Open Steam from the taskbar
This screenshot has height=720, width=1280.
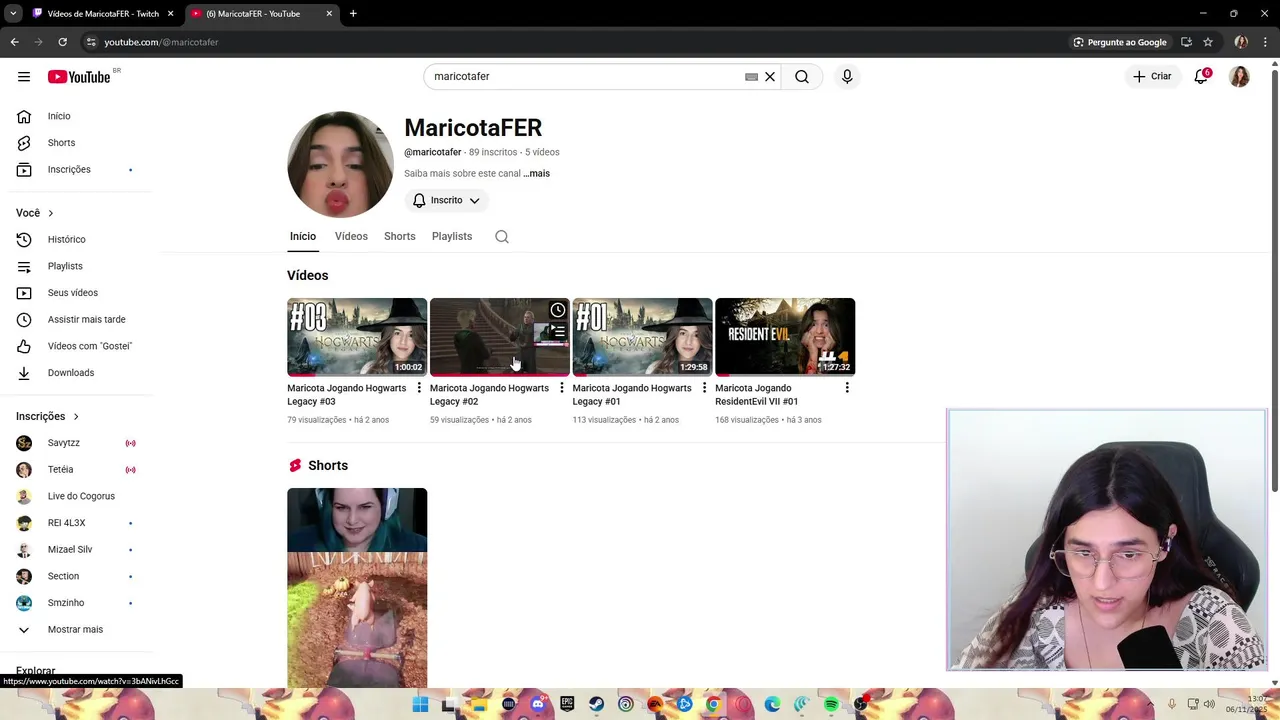click(596, 705)
